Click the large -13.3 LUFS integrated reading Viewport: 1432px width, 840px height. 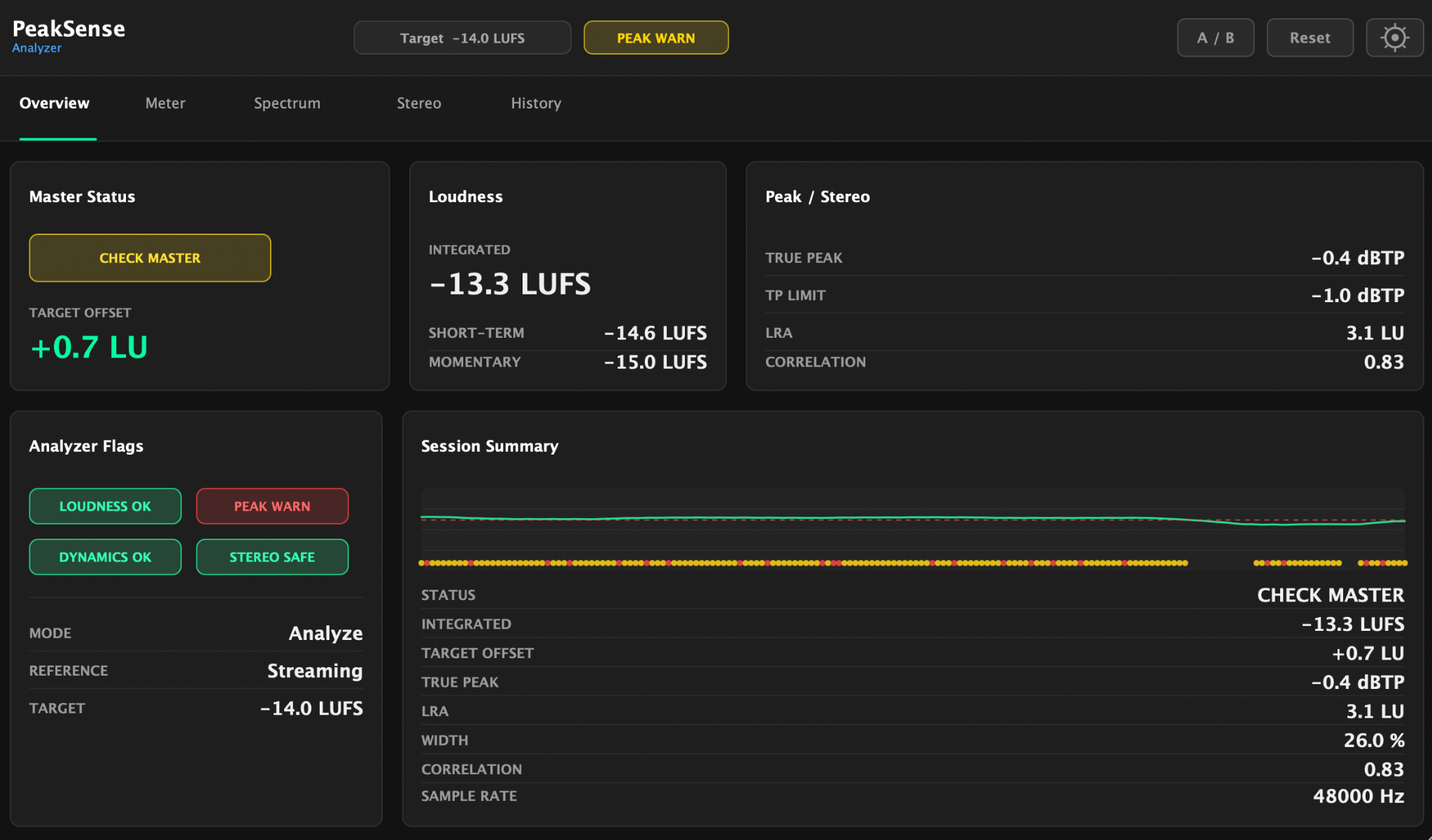tap(510, 284)
